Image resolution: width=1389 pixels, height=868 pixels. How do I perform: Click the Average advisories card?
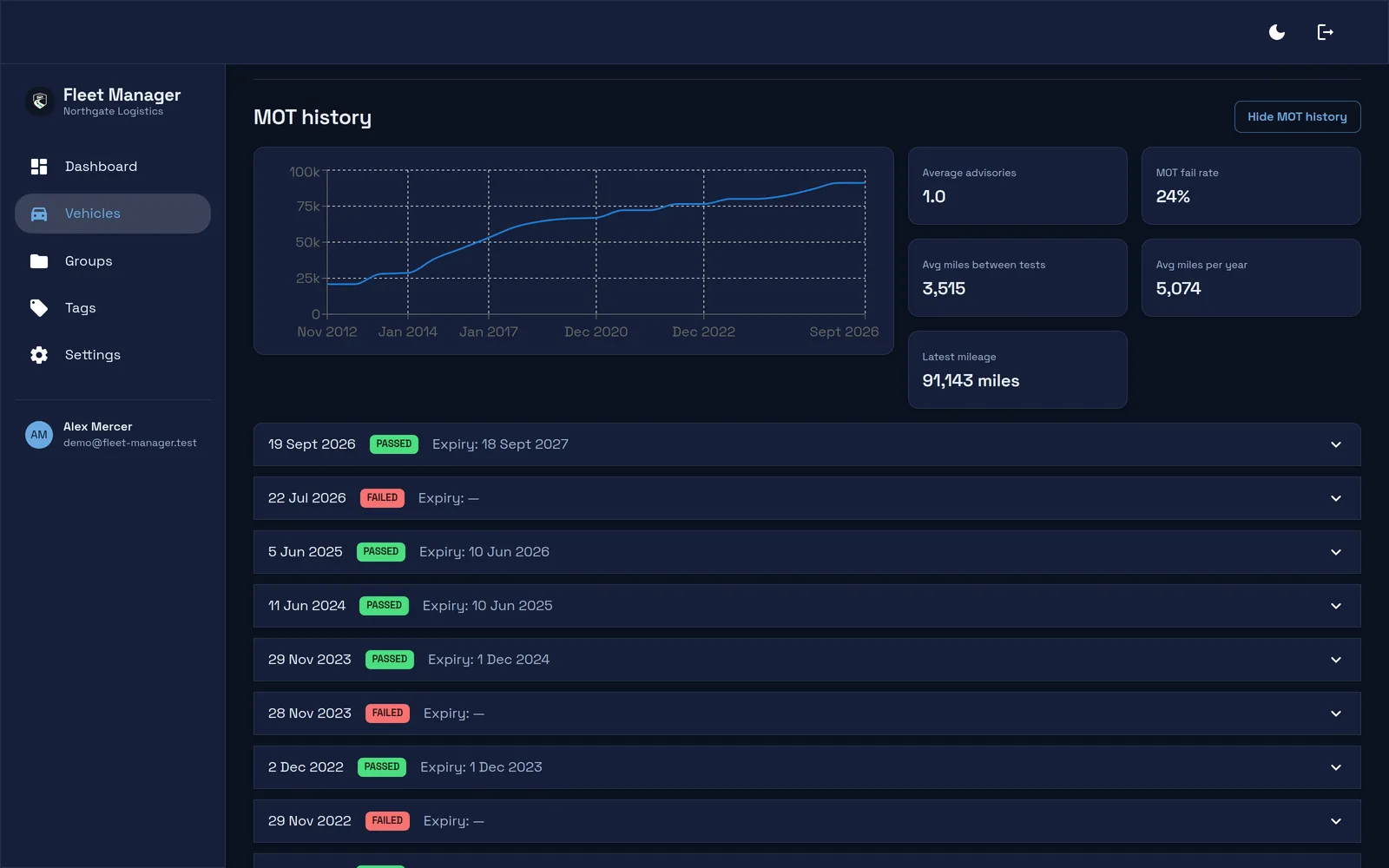pyautogui.click(x=1017, y=186)
